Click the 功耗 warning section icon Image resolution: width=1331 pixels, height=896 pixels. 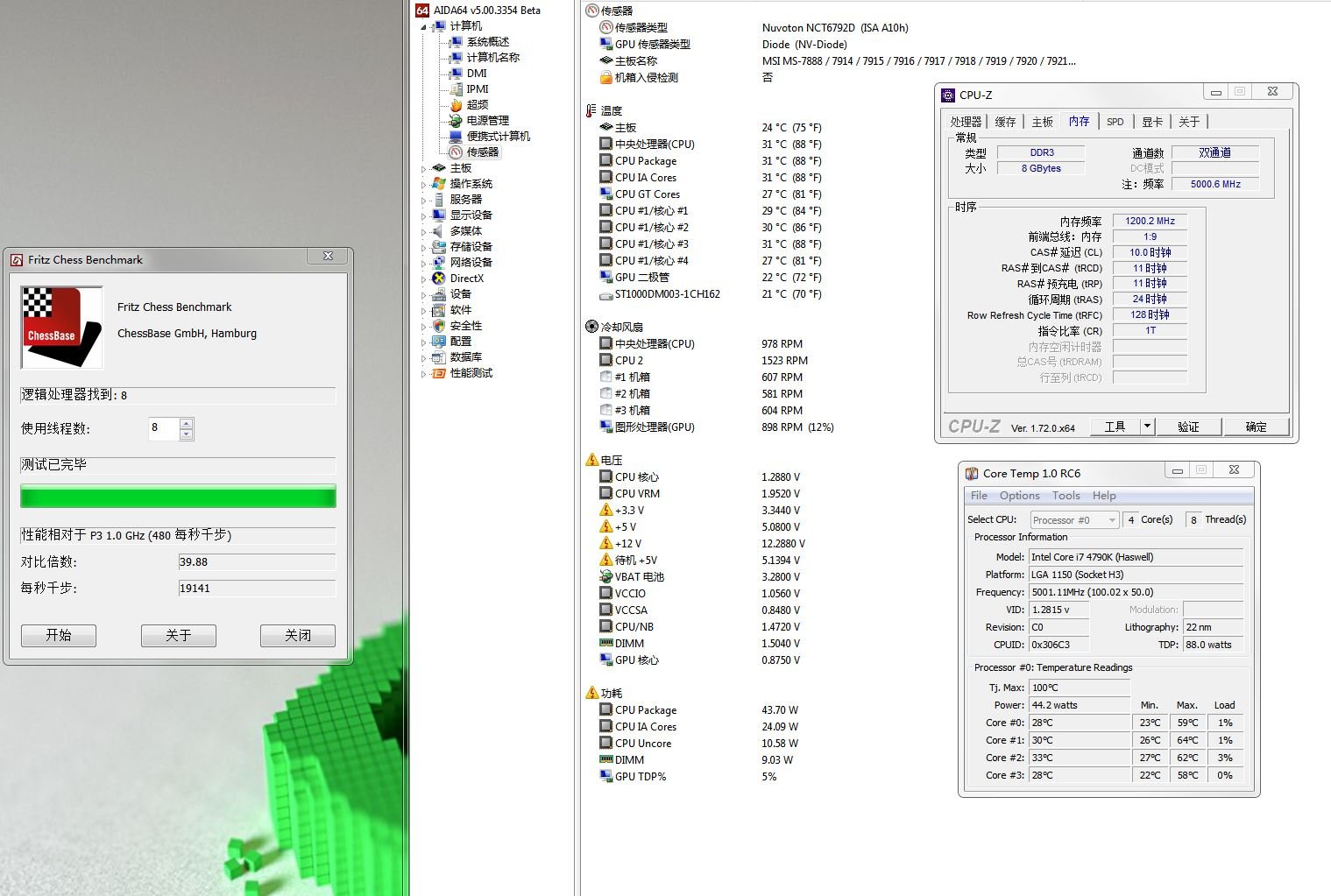pyautogui.click(x=591, y=693)
